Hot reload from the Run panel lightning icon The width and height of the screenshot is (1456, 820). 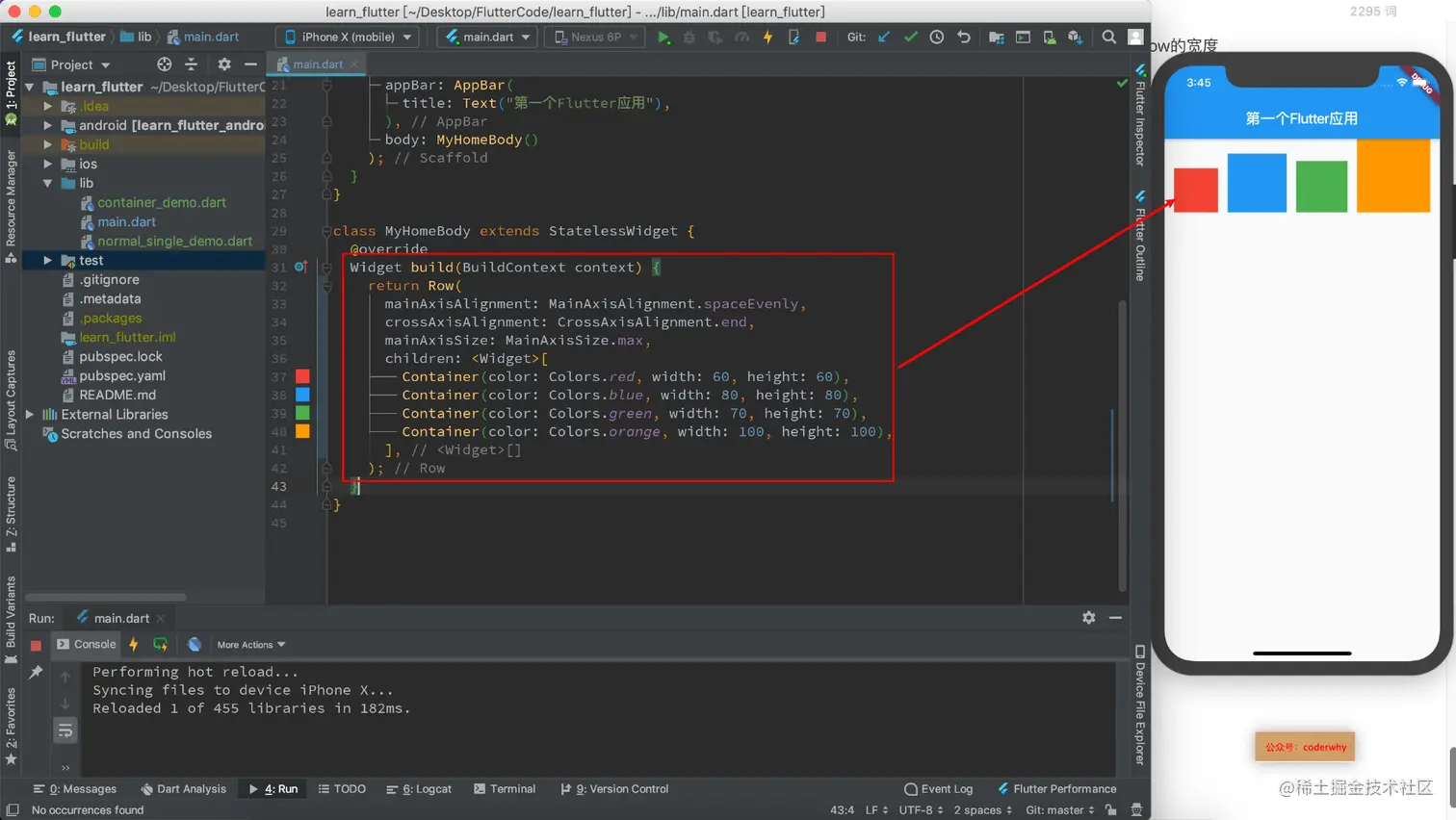pos(134,645)
